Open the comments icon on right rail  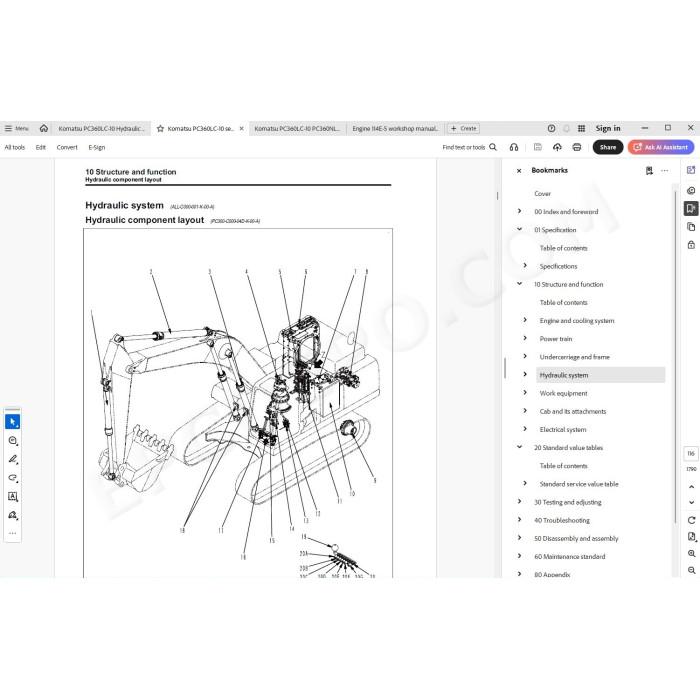(x=691, y=191)
